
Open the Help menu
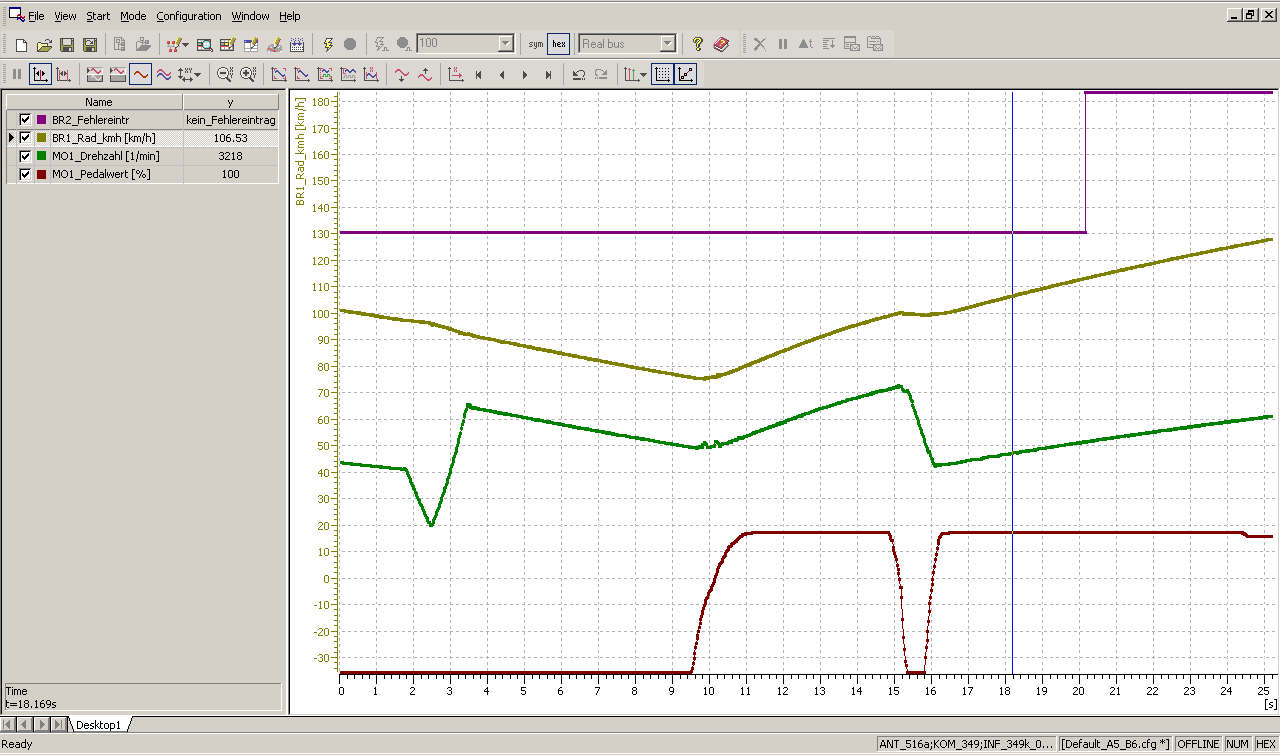pos(289,17)
